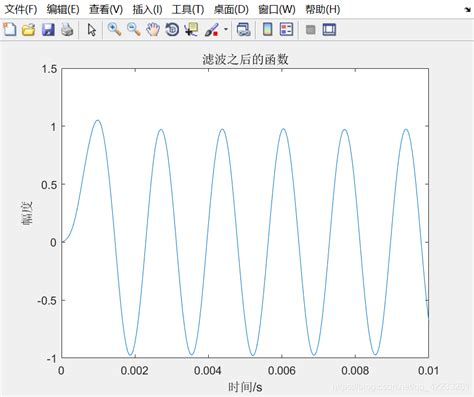Viewport: 474px width, 397px height.
Task: Open the 插入(I) menu
Action: tap(147, 9)
